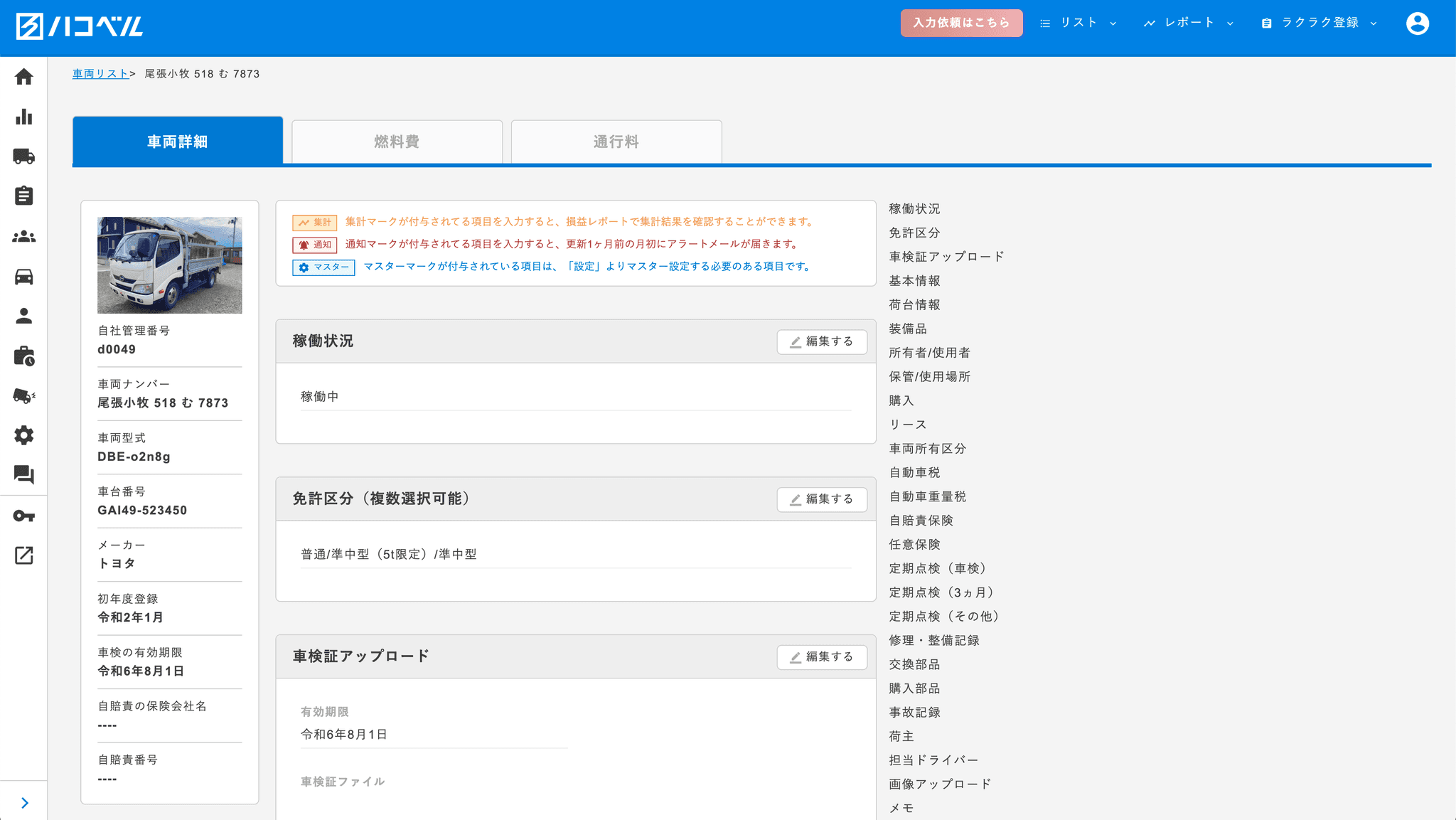This screenshot has height=820, width=1456.
Task: Open the clipboard icon in sidebar
Action: point(23,196)
